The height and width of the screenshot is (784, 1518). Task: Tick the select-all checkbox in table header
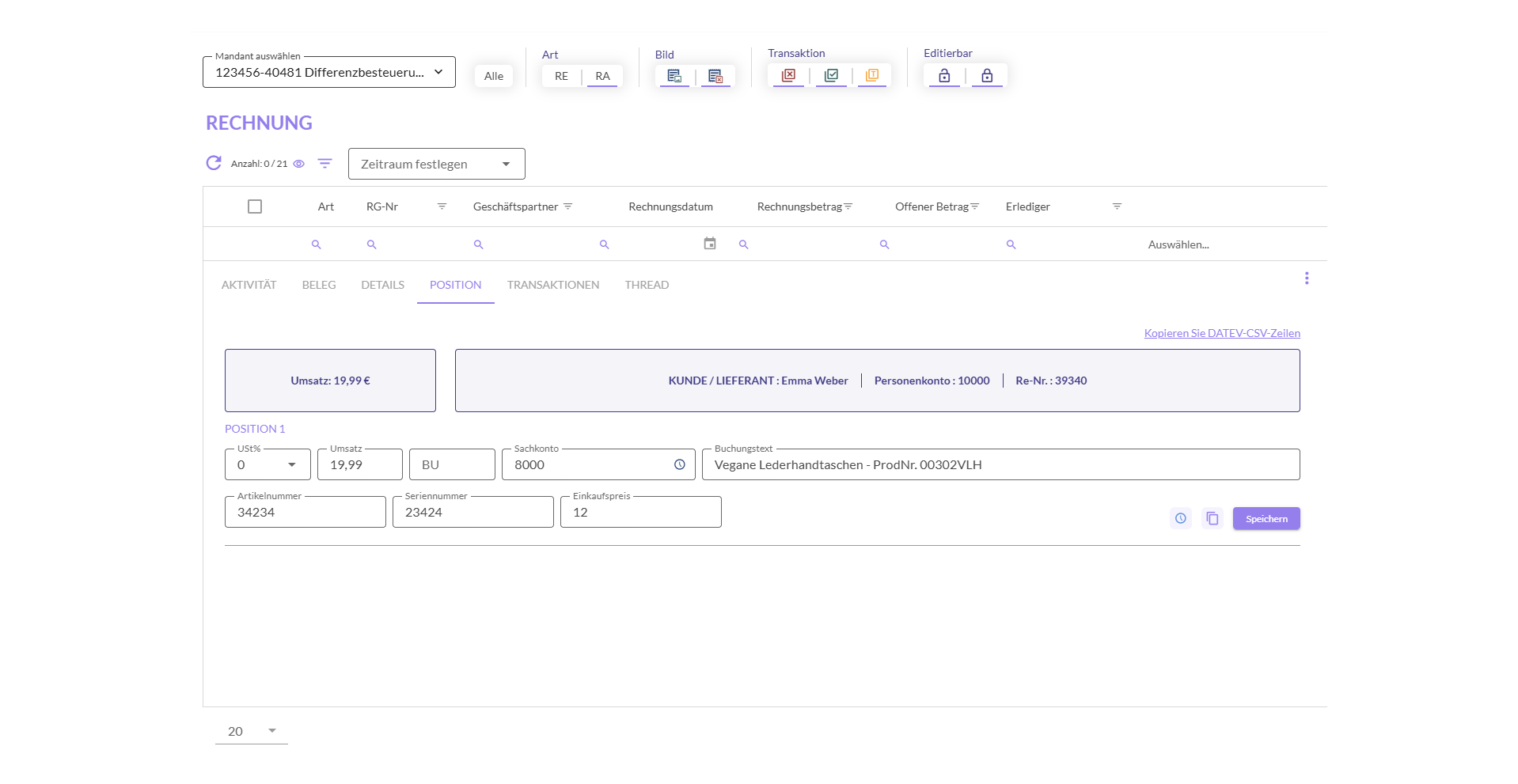click(x=255, y=206)
